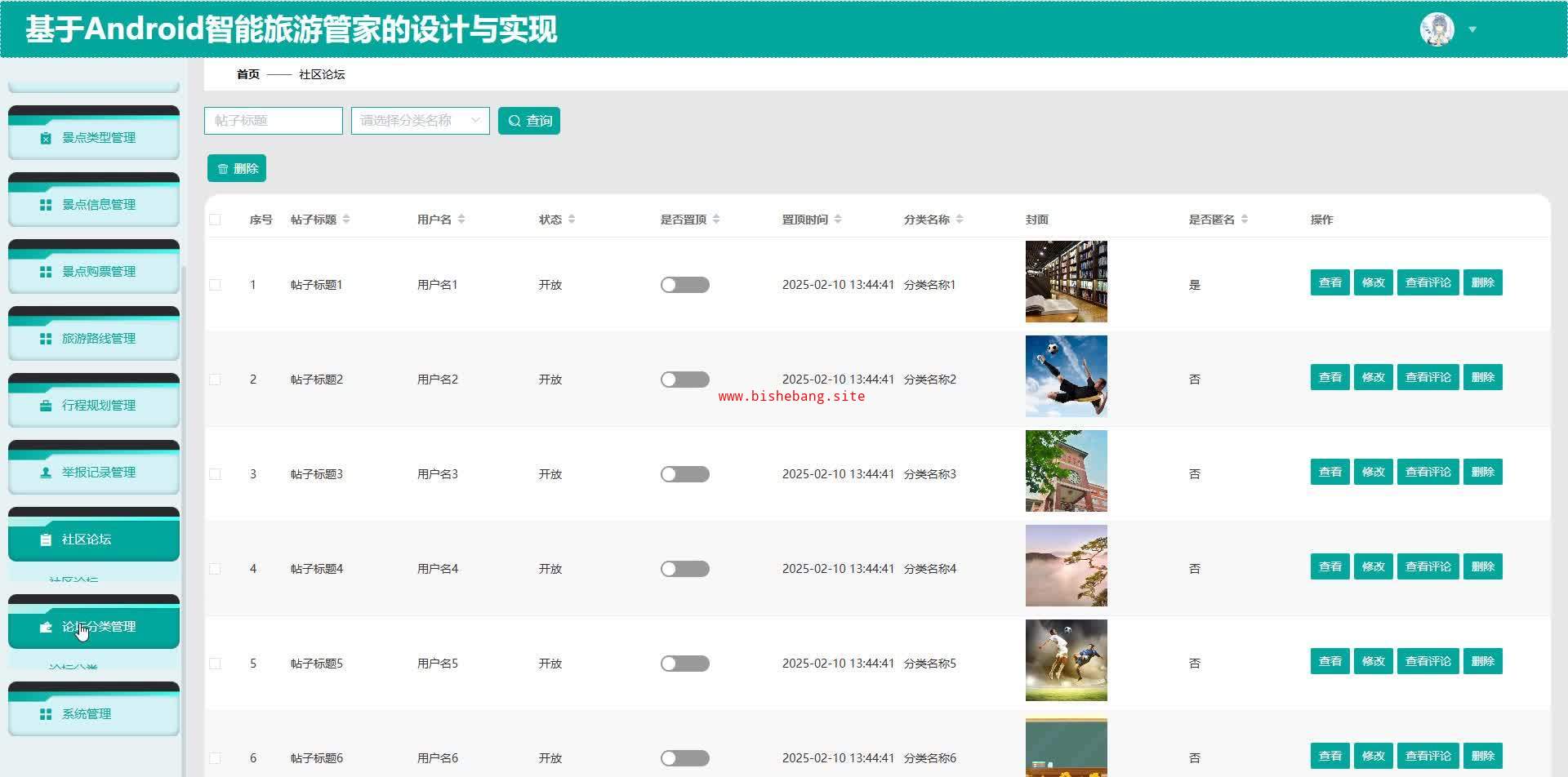This screenshot has height=777, width=1568.
Task: Click the sort arrows on 帖子标题 column
Action: coord(346,220)
